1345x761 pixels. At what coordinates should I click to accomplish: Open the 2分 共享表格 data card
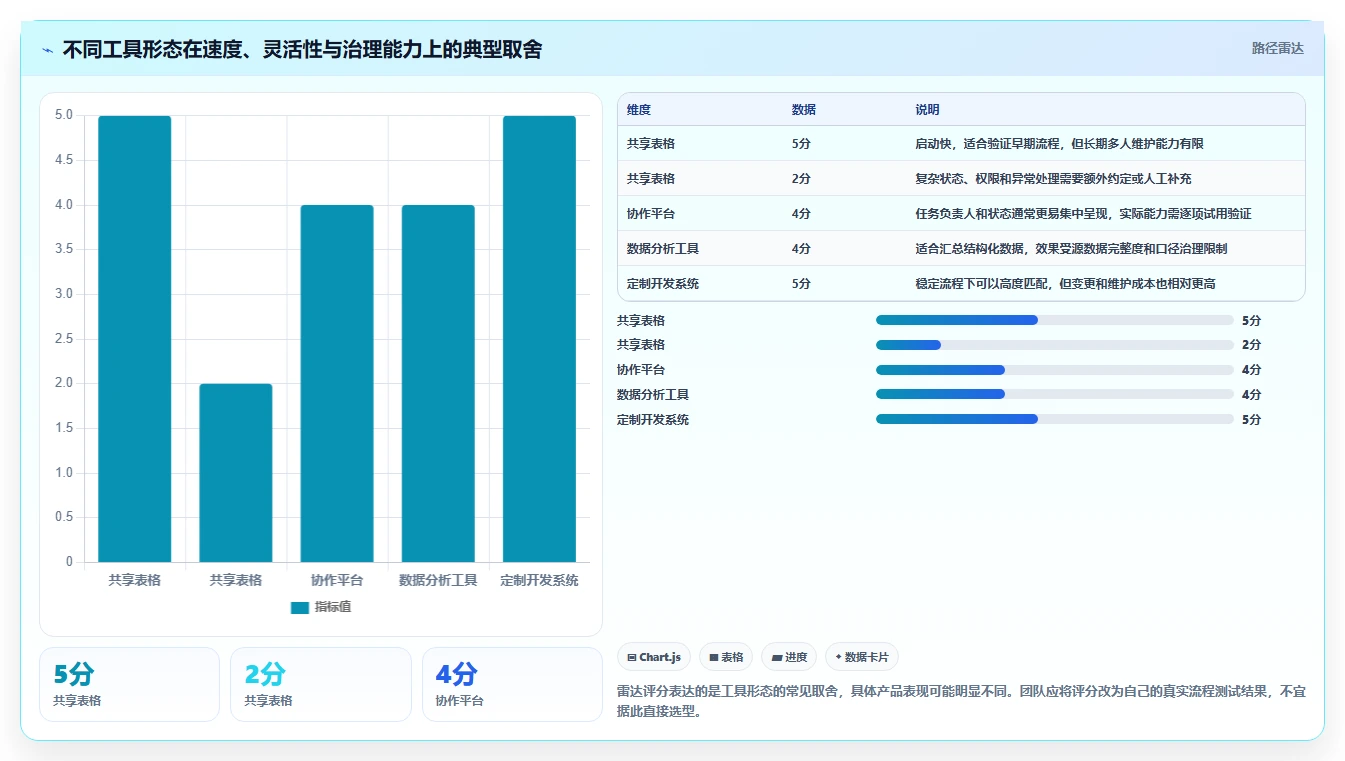320,684
